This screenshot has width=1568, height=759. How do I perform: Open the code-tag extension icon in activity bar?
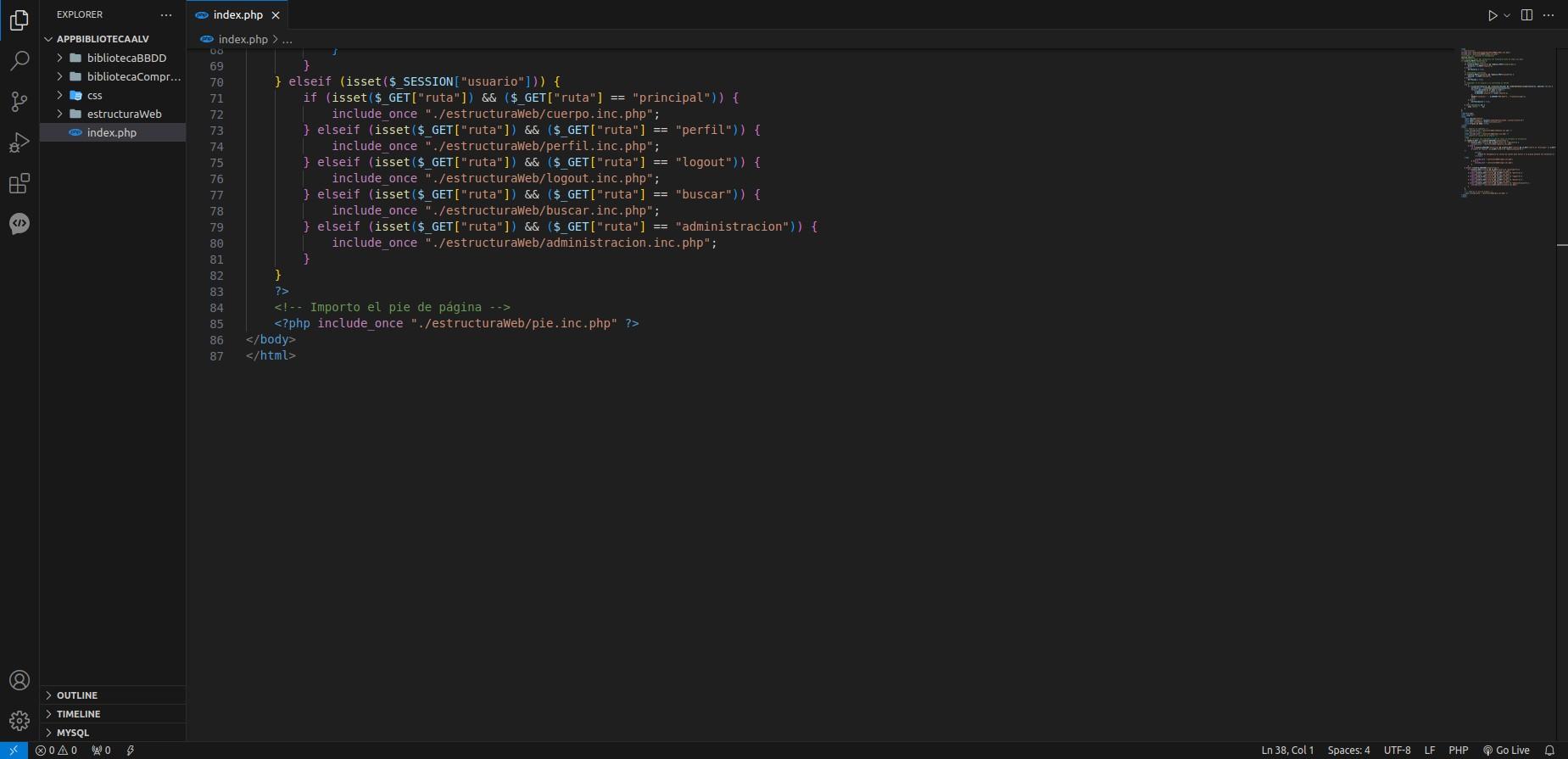pyautogui.click(x=19, y=223)
